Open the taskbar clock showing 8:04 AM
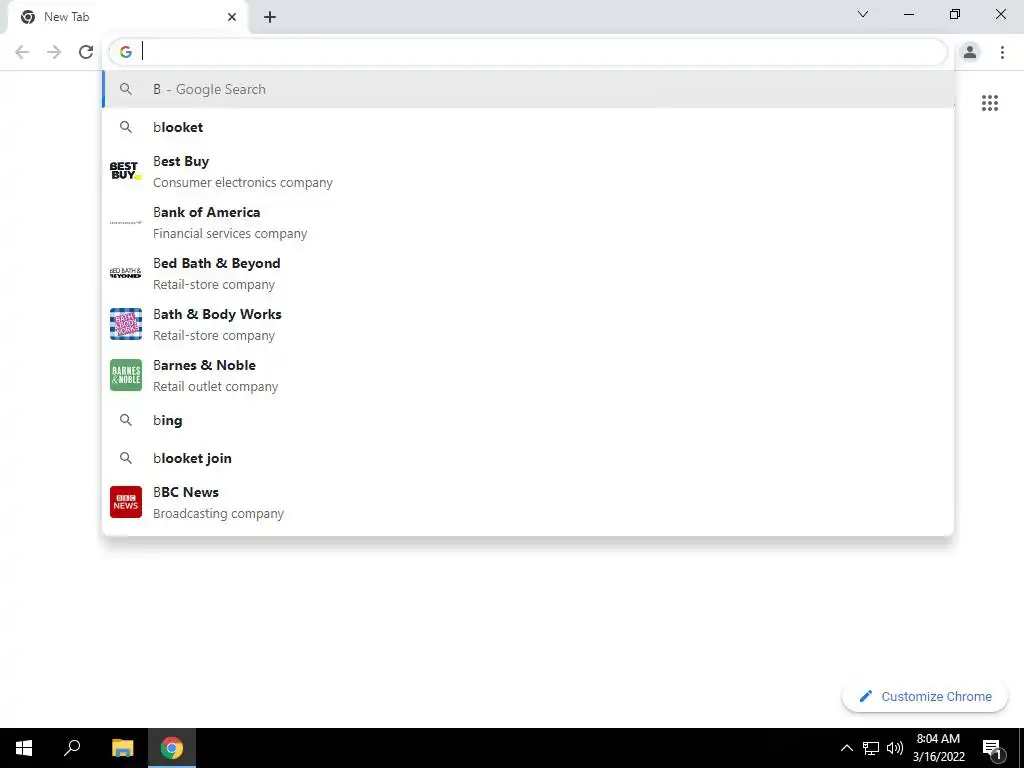 938,748
